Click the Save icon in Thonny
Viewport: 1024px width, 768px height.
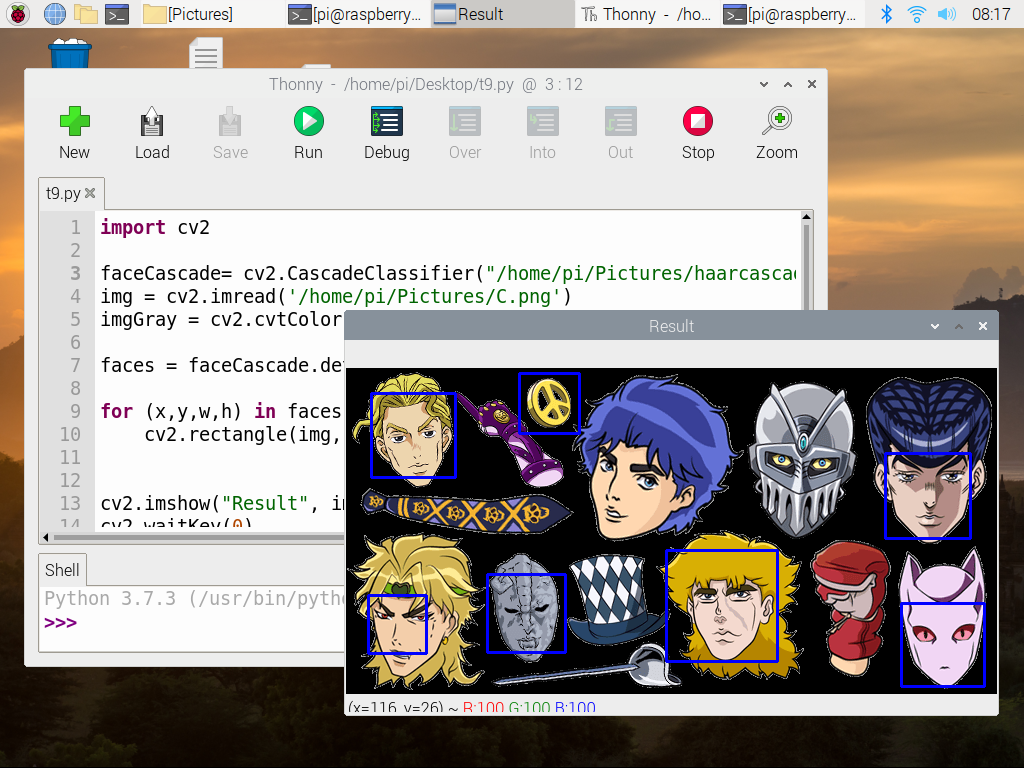coord(230,121)
